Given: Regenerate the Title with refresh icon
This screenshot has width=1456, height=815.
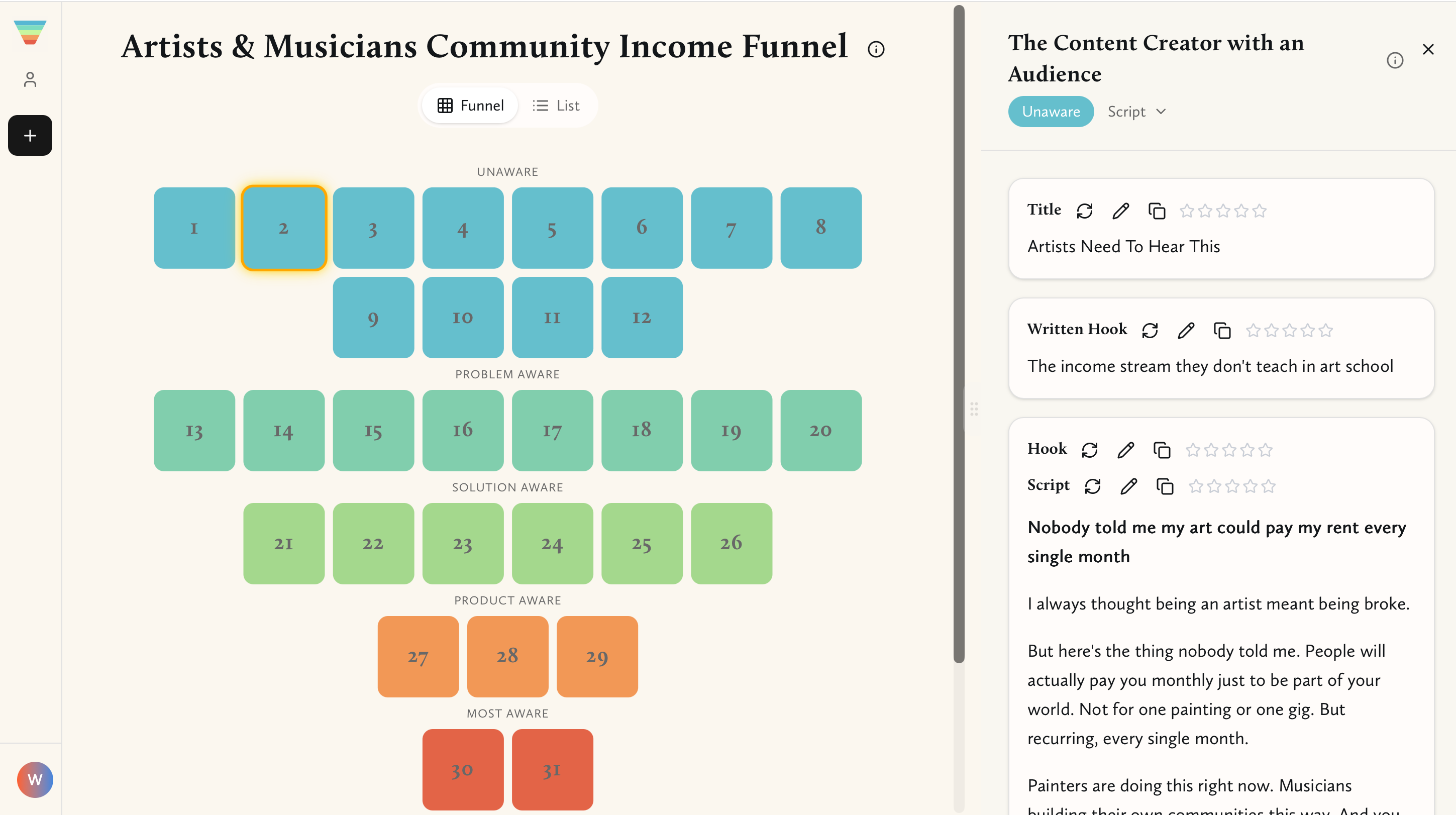Looking at the screenshot, I should (1084, 211).
